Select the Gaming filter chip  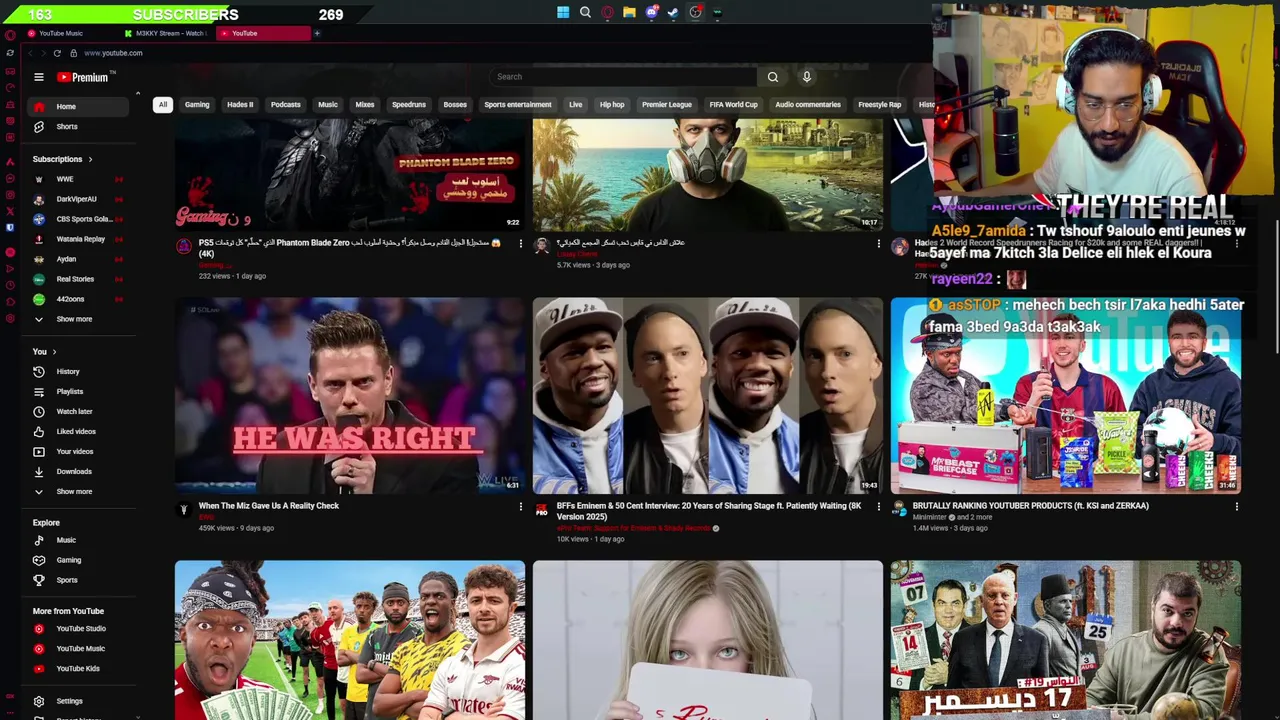197,104
